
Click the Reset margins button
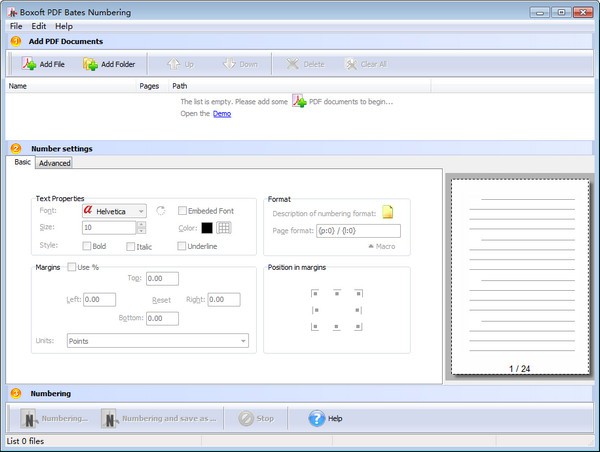(x=161, y=299)
